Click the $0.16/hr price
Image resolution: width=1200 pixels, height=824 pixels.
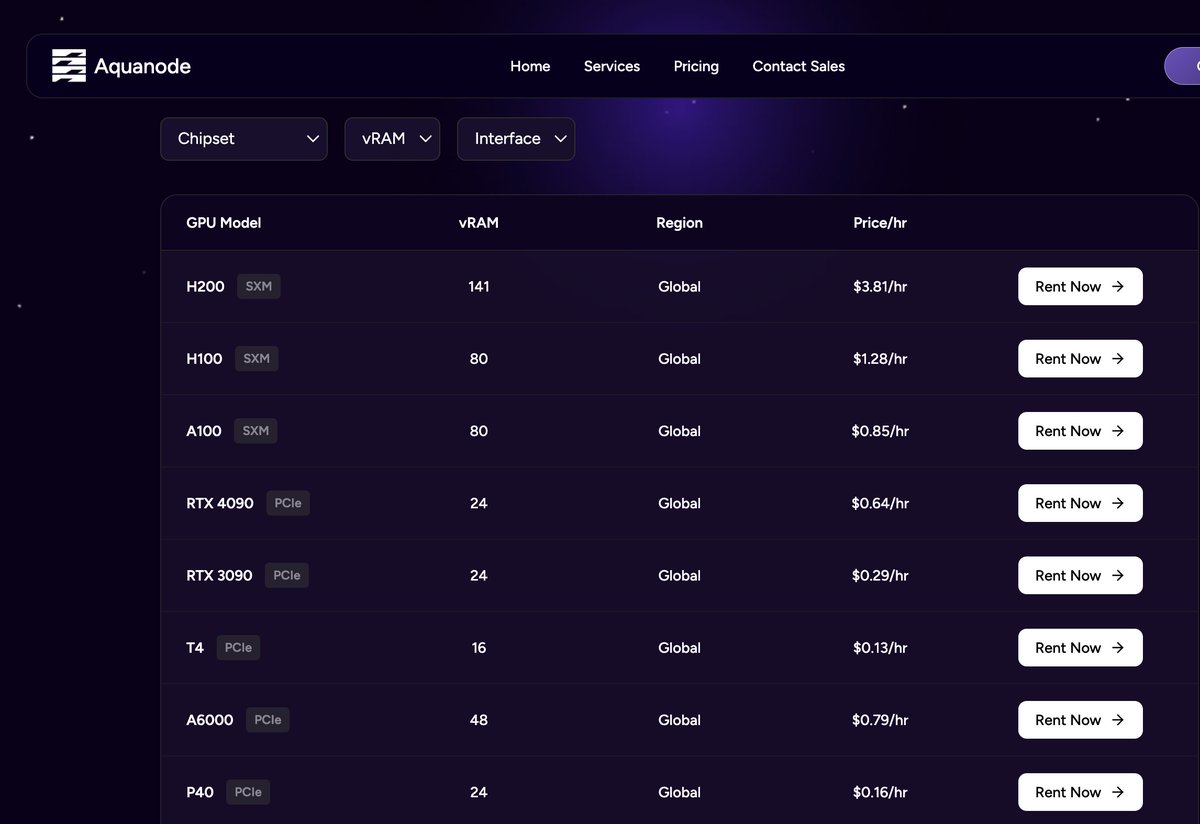(880, 792)
